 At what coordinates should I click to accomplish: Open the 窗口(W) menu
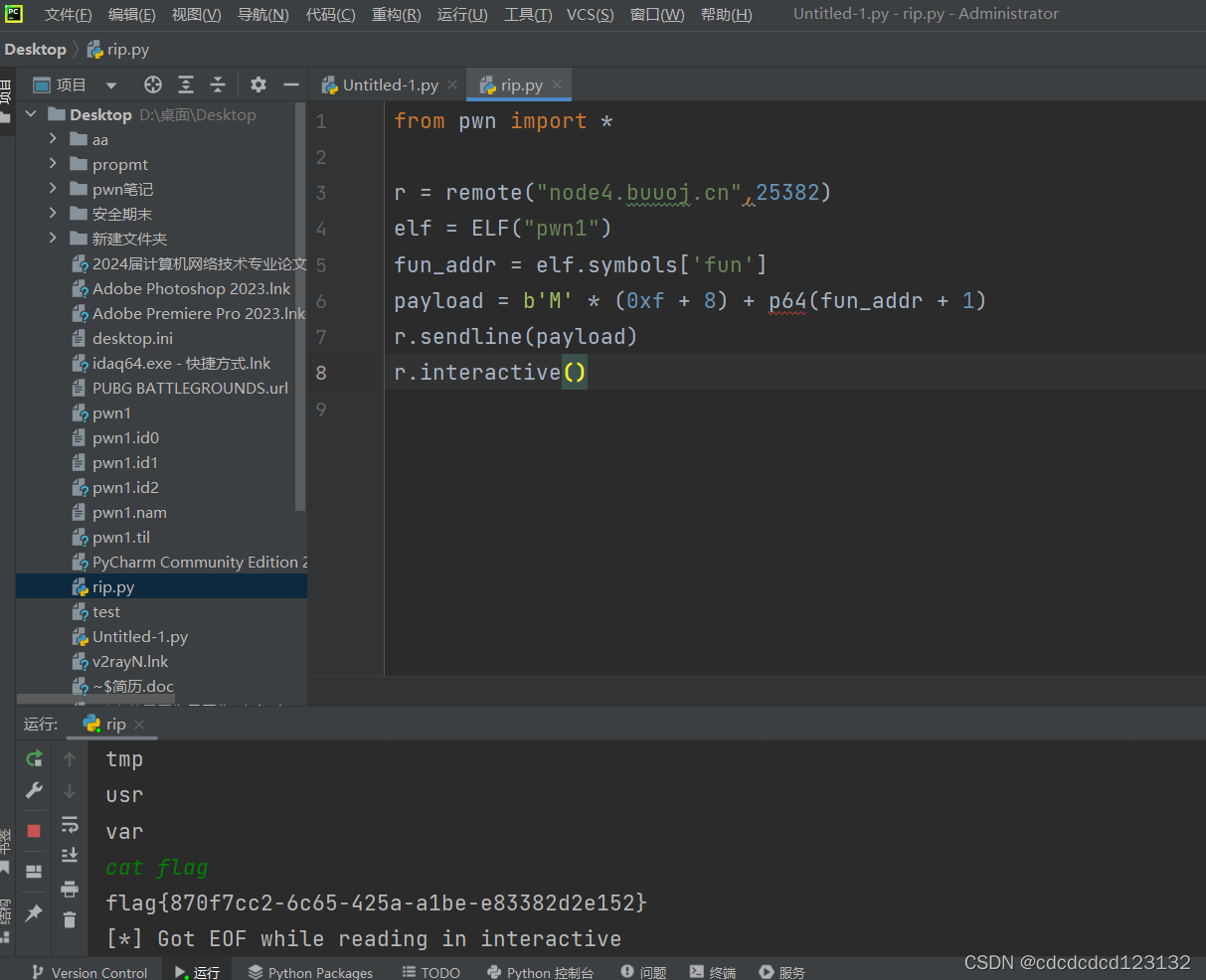point(657,15)
